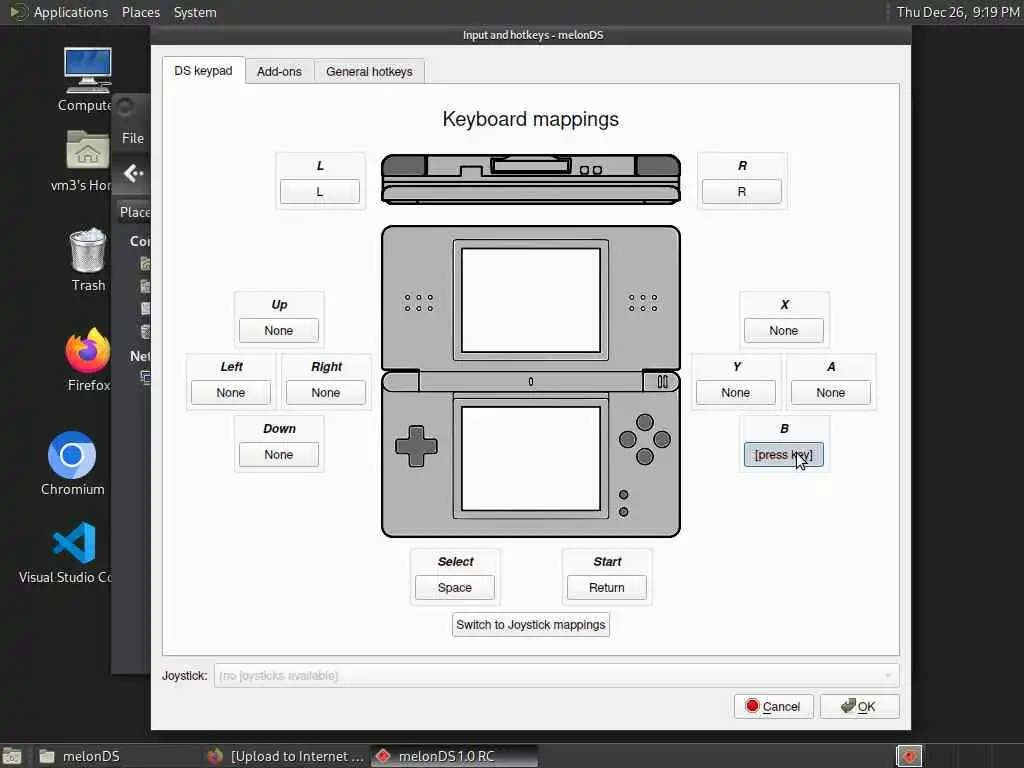This screenshot has height=768, width=1024.
Task: Set key mapping for Down
Action: point(278,455)
